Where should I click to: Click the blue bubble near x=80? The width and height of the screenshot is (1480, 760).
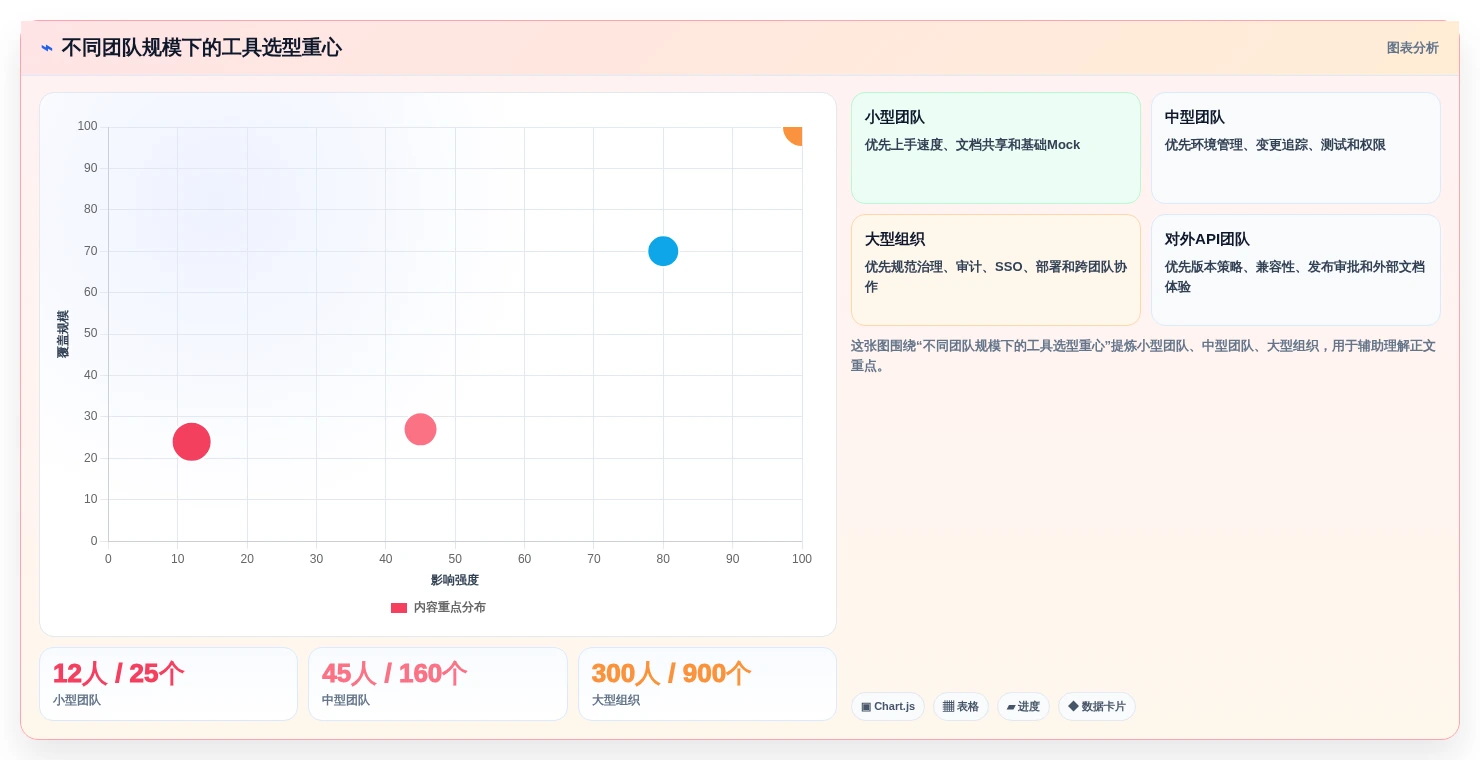tap(663, 251)
